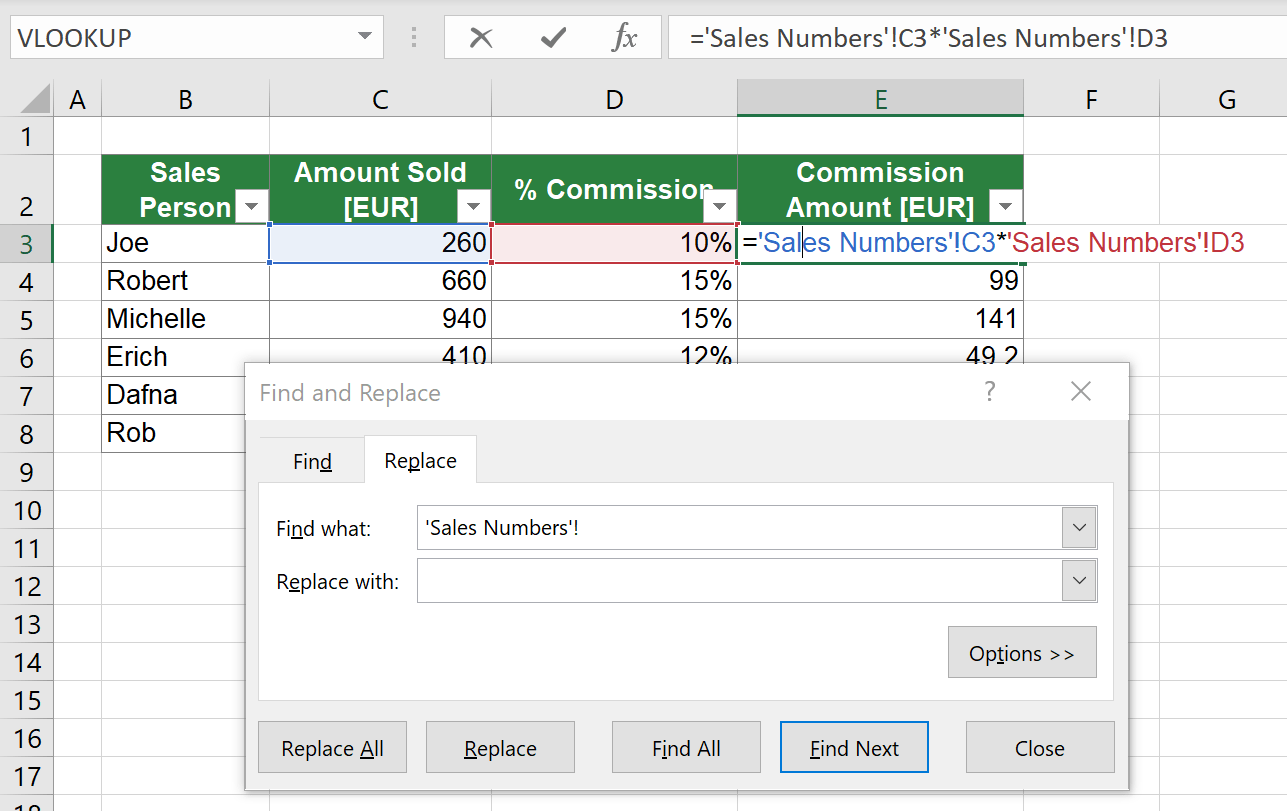The width and height of the screenshot is (1287, 811).
Task: Close the Find and Replace dialog
Action: (x=1040, y=746)
